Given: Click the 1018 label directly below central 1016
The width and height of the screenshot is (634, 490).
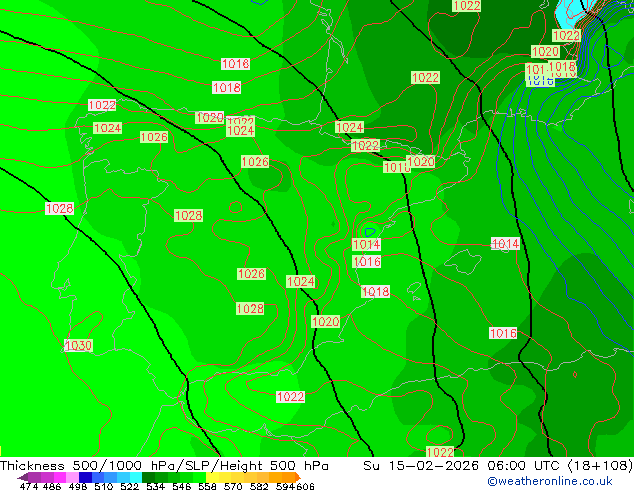Looking at the screenshot, I should click(375, 291).
